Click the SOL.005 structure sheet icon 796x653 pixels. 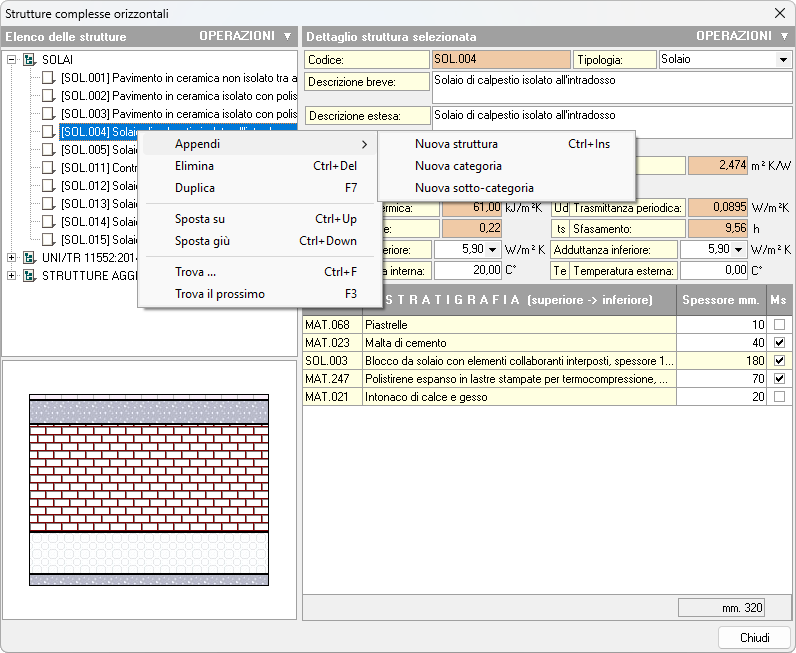pyautogui.click(x=48, y=150)
